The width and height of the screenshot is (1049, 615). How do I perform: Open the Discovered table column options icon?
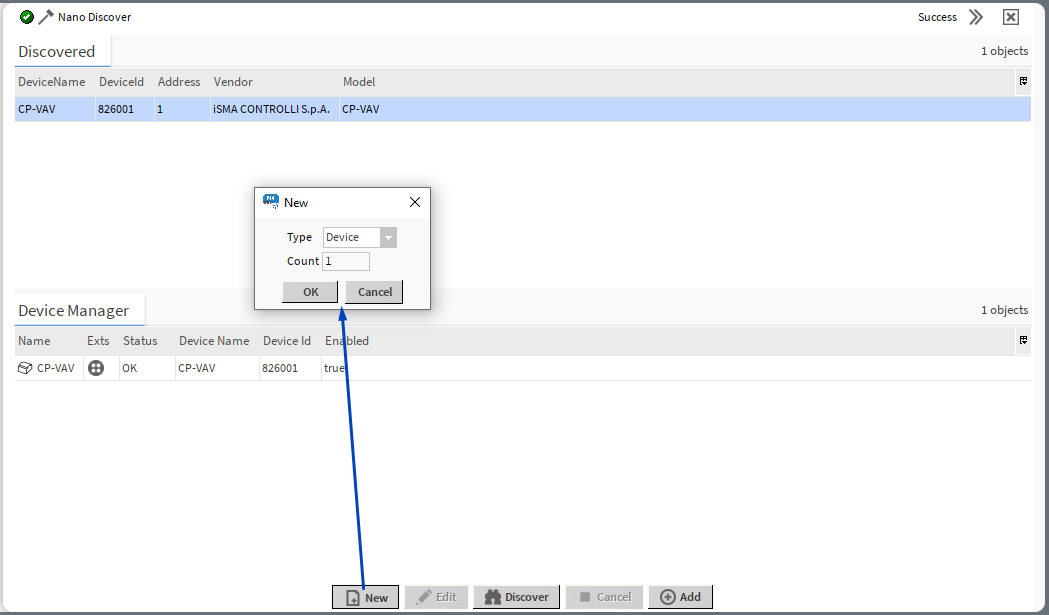click(x=1022, y=81)
